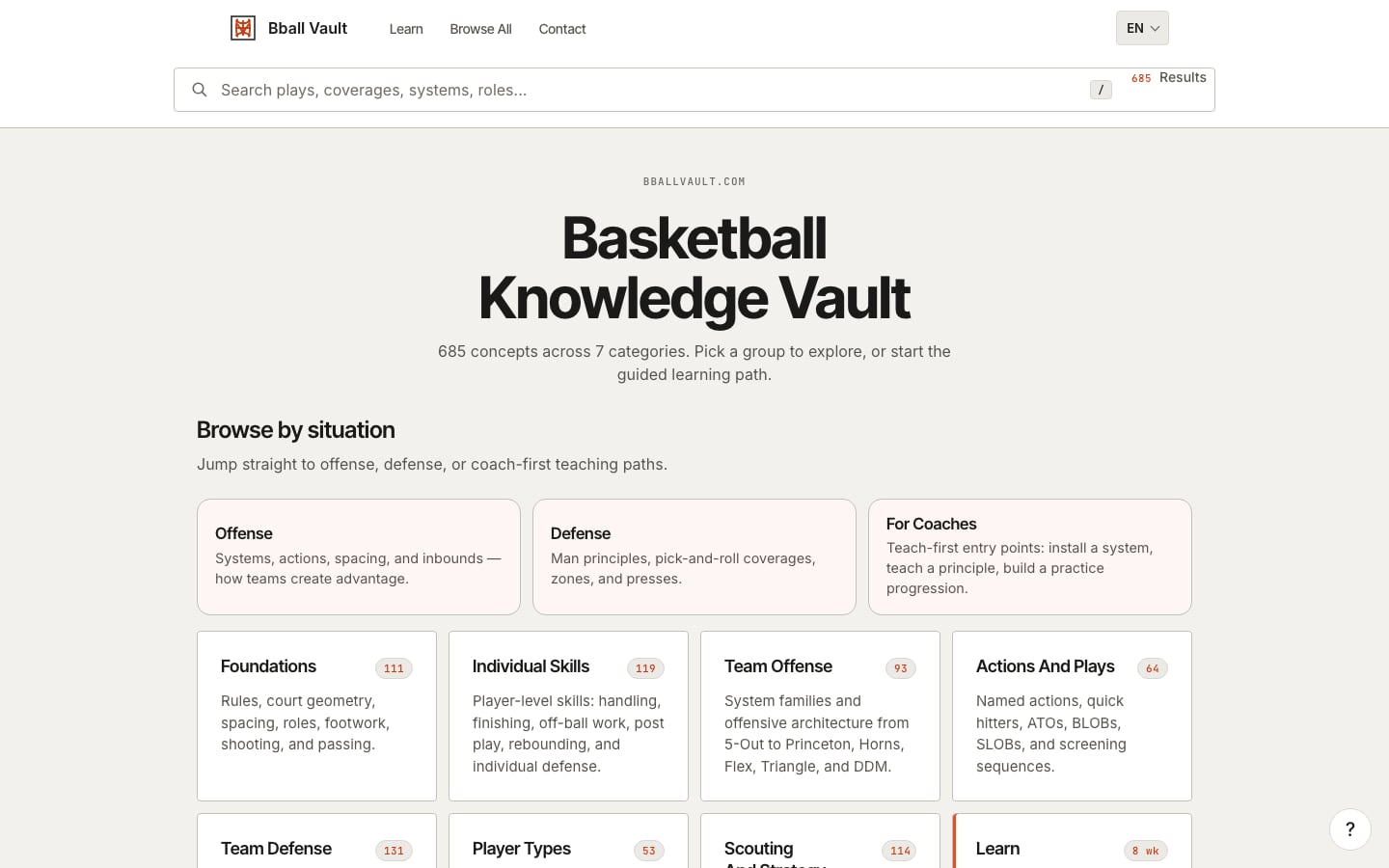Click the Bball Vault brand name
Image resolution: width=1389 pixels, height=868 pixels.
click(308, 28)
